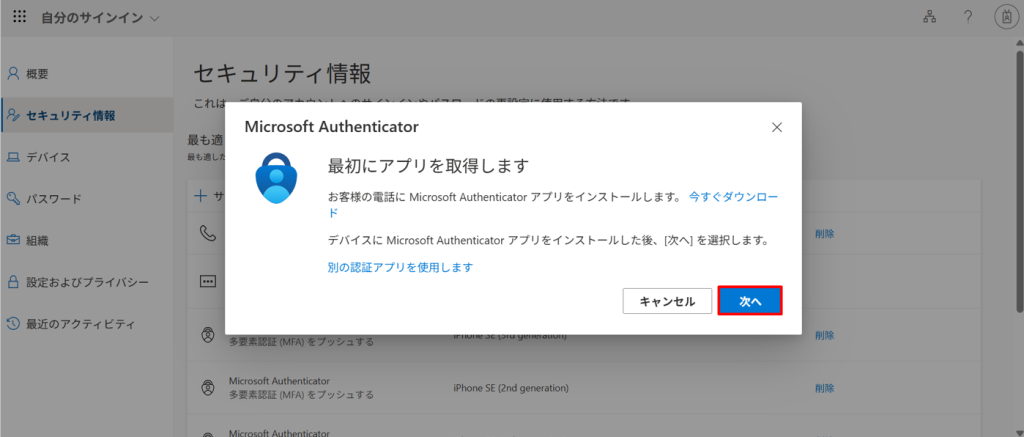Click the iPhone SE (2nd generation) text
Viewport: 1024px width, 437px height.
511,388
